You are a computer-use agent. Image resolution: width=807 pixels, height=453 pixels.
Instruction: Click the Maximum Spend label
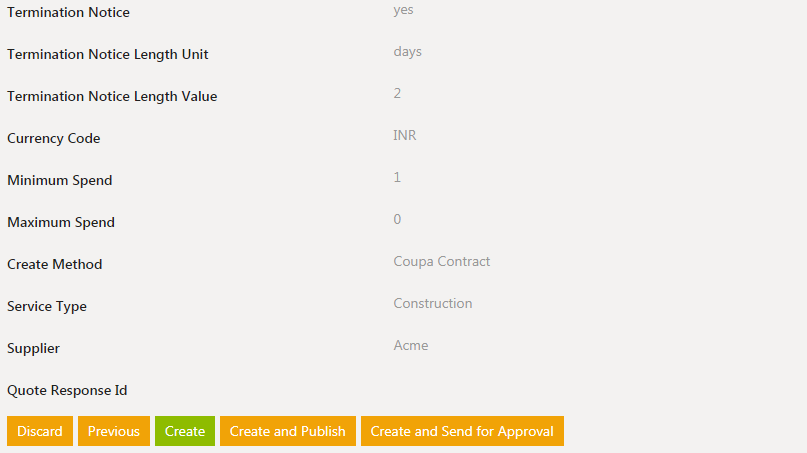click(61, 223)
